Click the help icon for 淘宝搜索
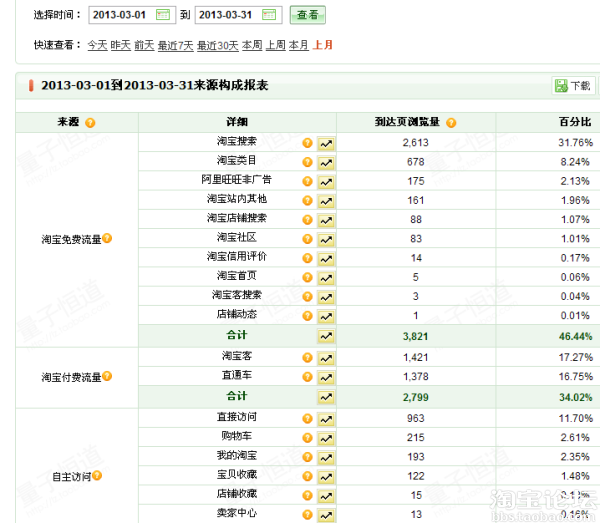The width and height of the screenshot is (600, 523). (x=307, y=143)
